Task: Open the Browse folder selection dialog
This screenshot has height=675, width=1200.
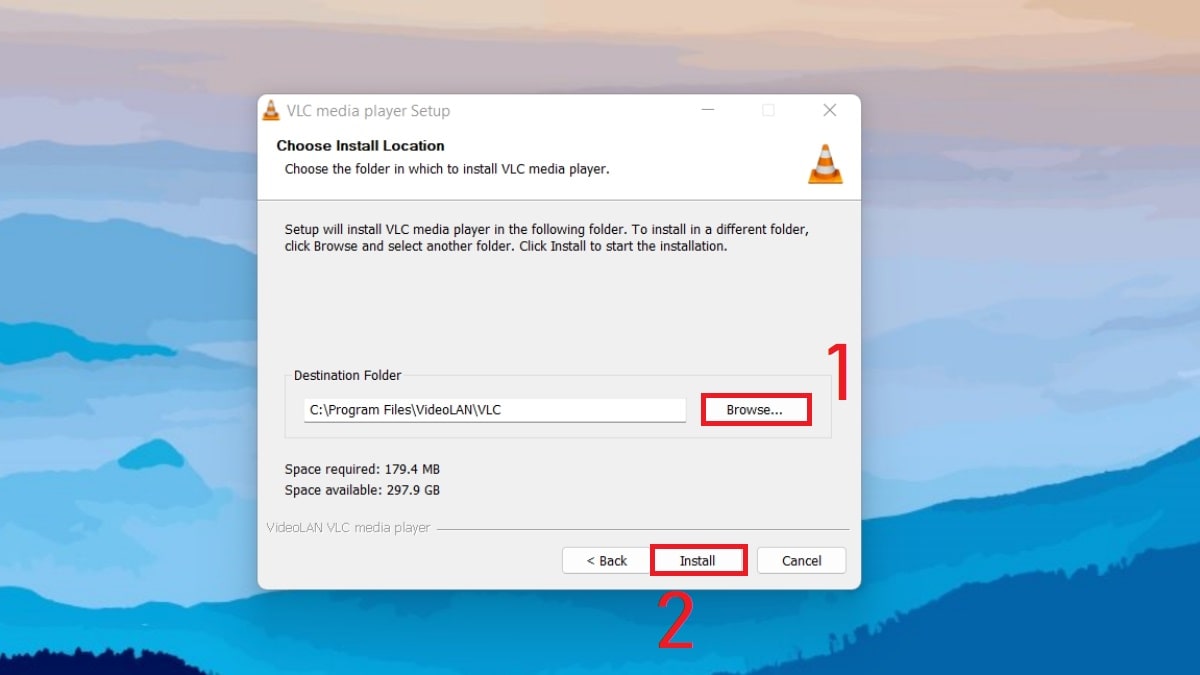Action: click(755, 409)
